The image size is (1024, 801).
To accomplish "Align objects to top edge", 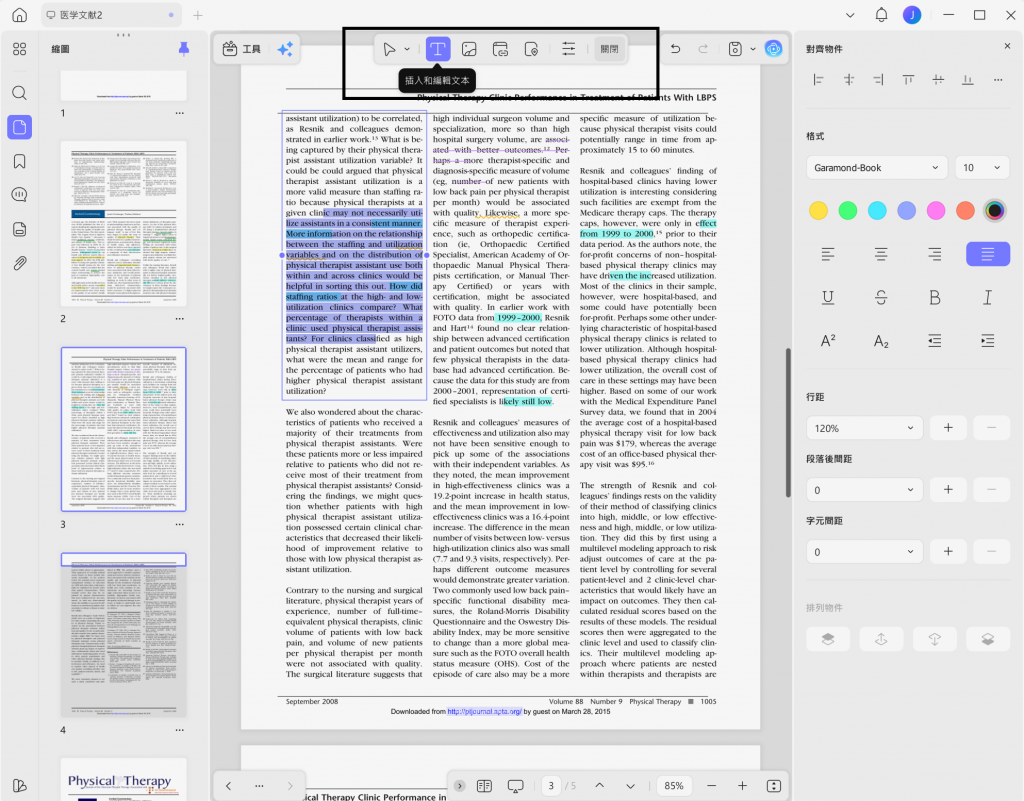I will pos(908,80).
